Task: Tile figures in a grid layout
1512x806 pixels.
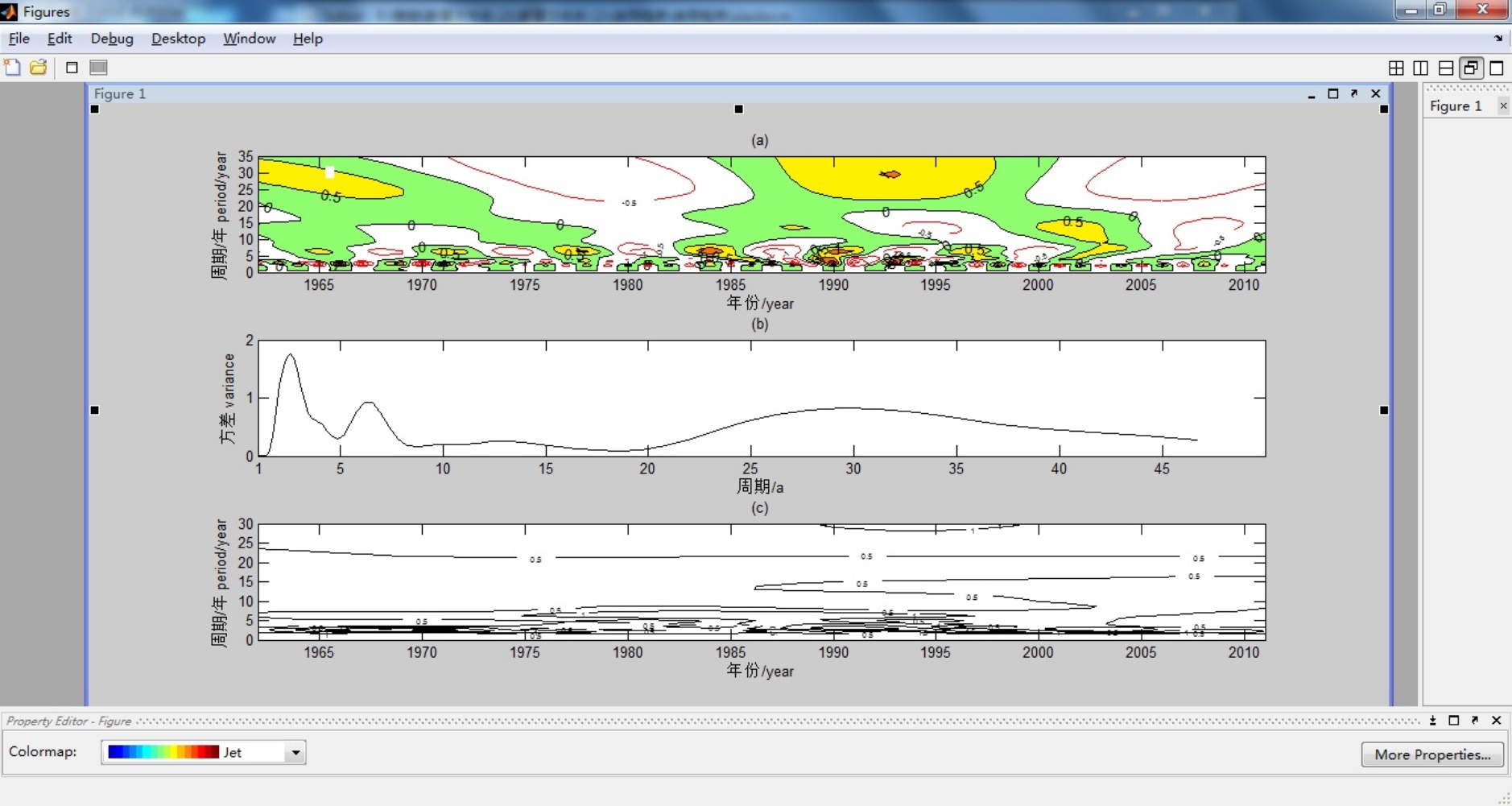Action: (1396, 68)
